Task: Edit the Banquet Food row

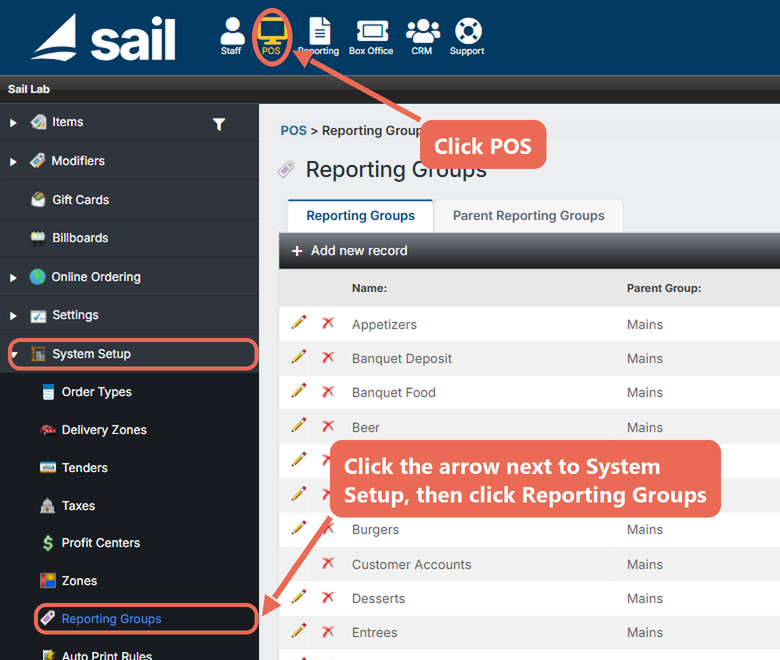Action: pos(298,391)
